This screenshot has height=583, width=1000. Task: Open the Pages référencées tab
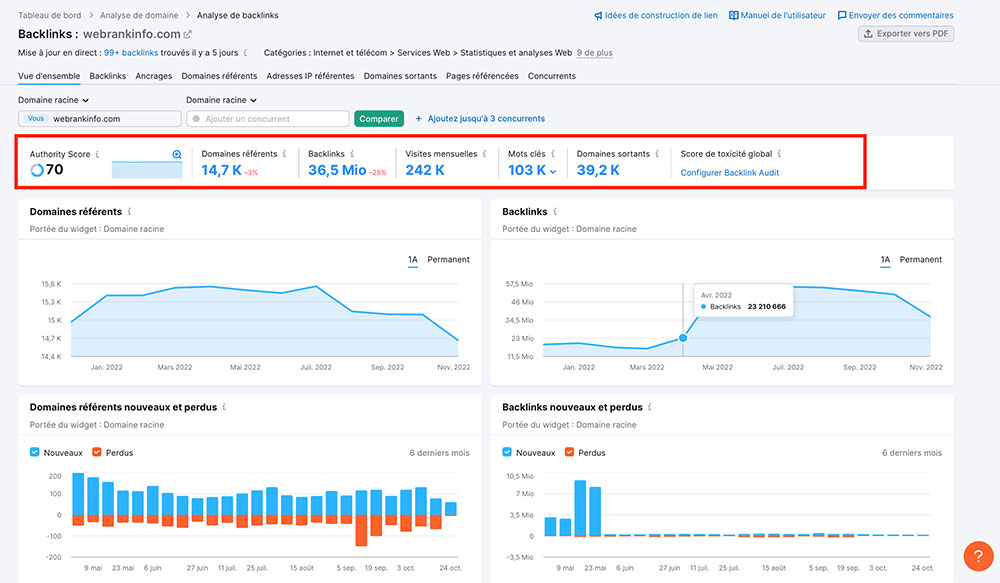[x=482, y=76]
